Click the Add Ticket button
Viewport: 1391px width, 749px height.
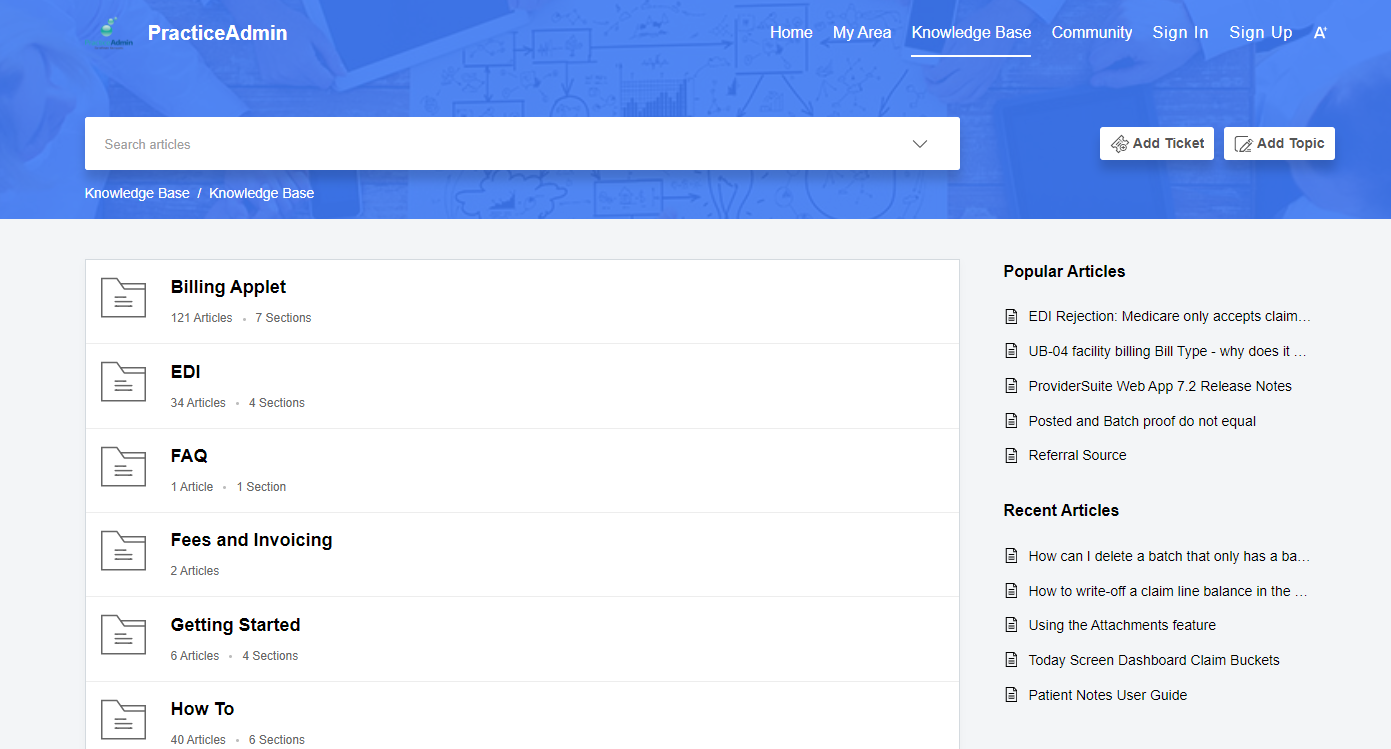[x=1157, y=143]
